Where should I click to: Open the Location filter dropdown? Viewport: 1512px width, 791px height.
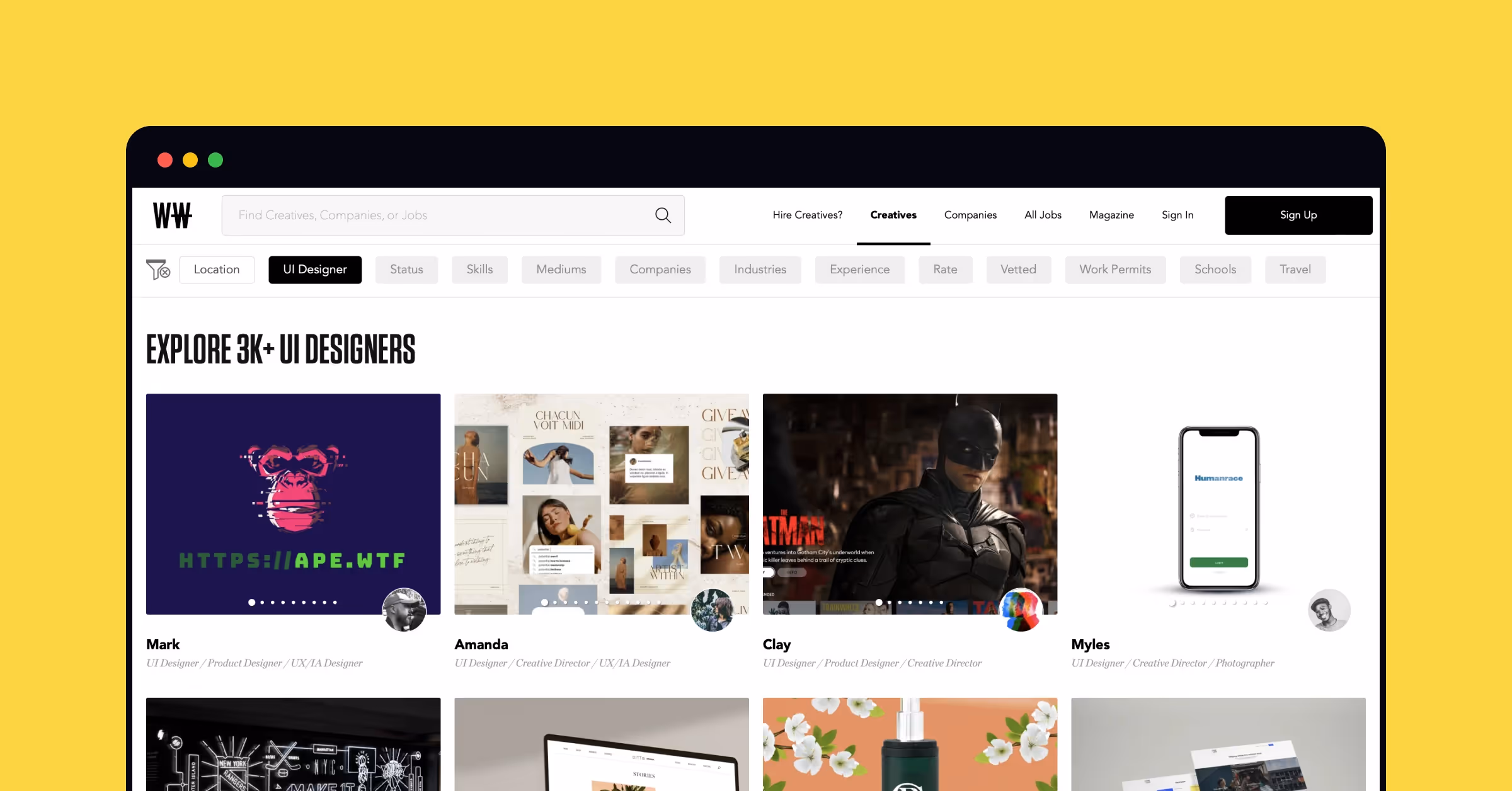tap(217, 270)
